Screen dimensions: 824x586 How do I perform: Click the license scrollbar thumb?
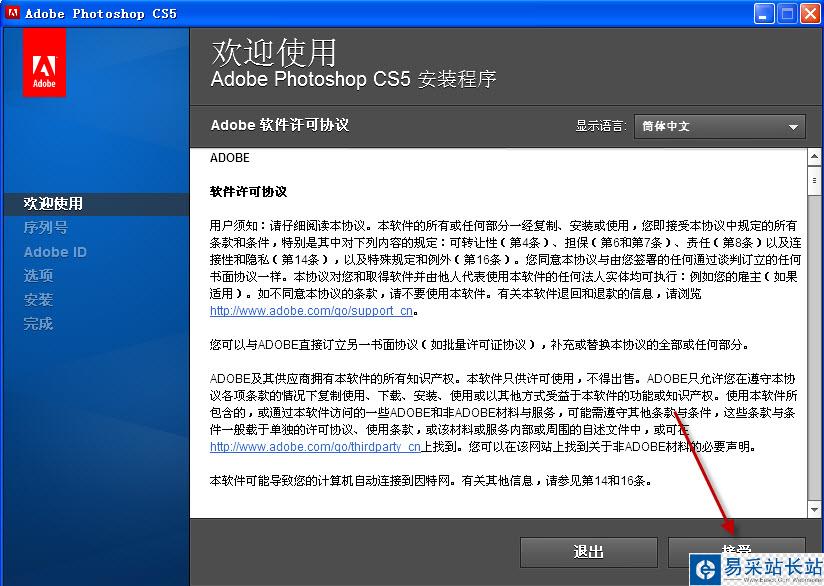[814, 181]
